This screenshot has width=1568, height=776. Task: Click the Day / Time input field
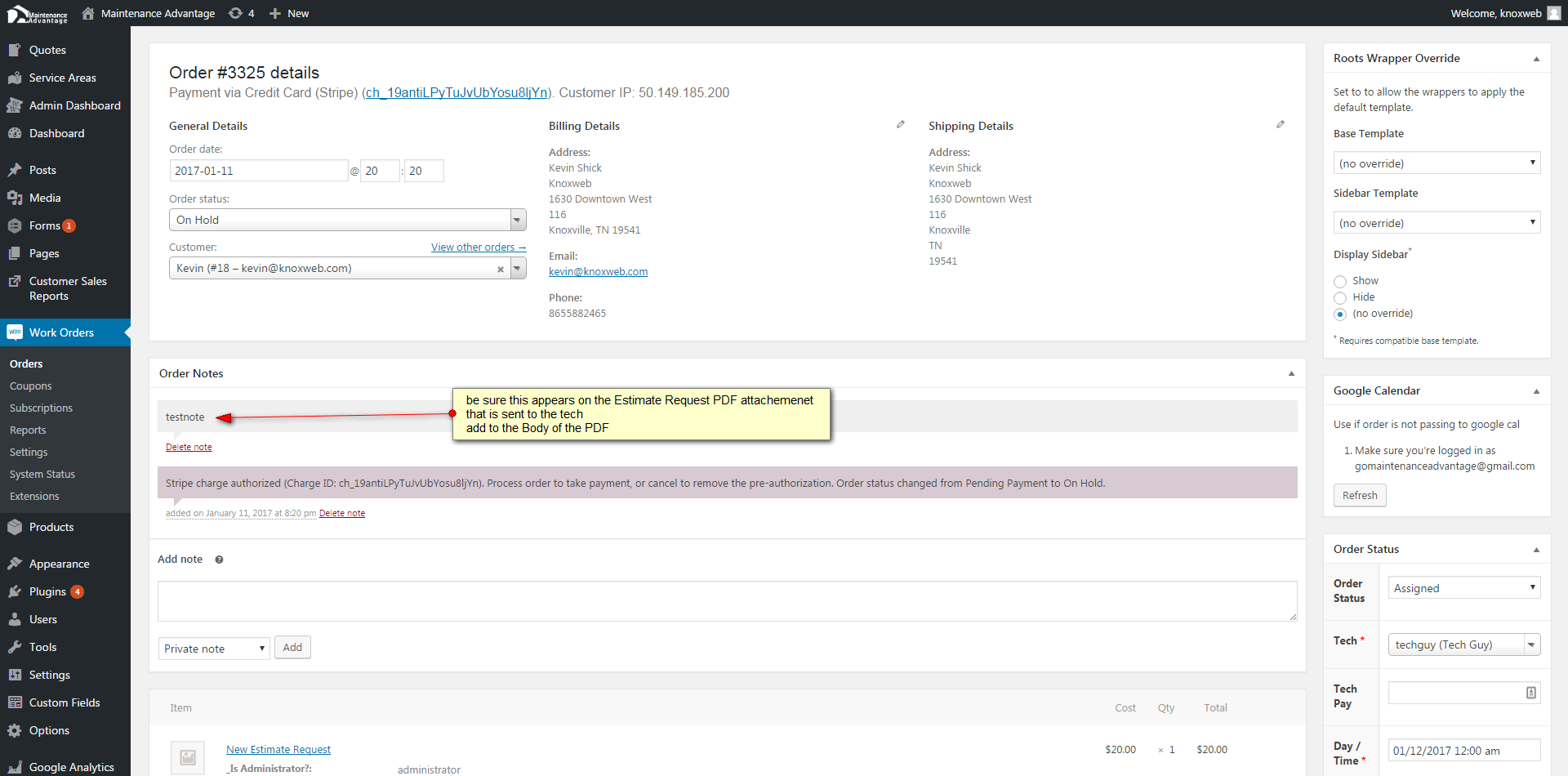[x=1464, y=751]
